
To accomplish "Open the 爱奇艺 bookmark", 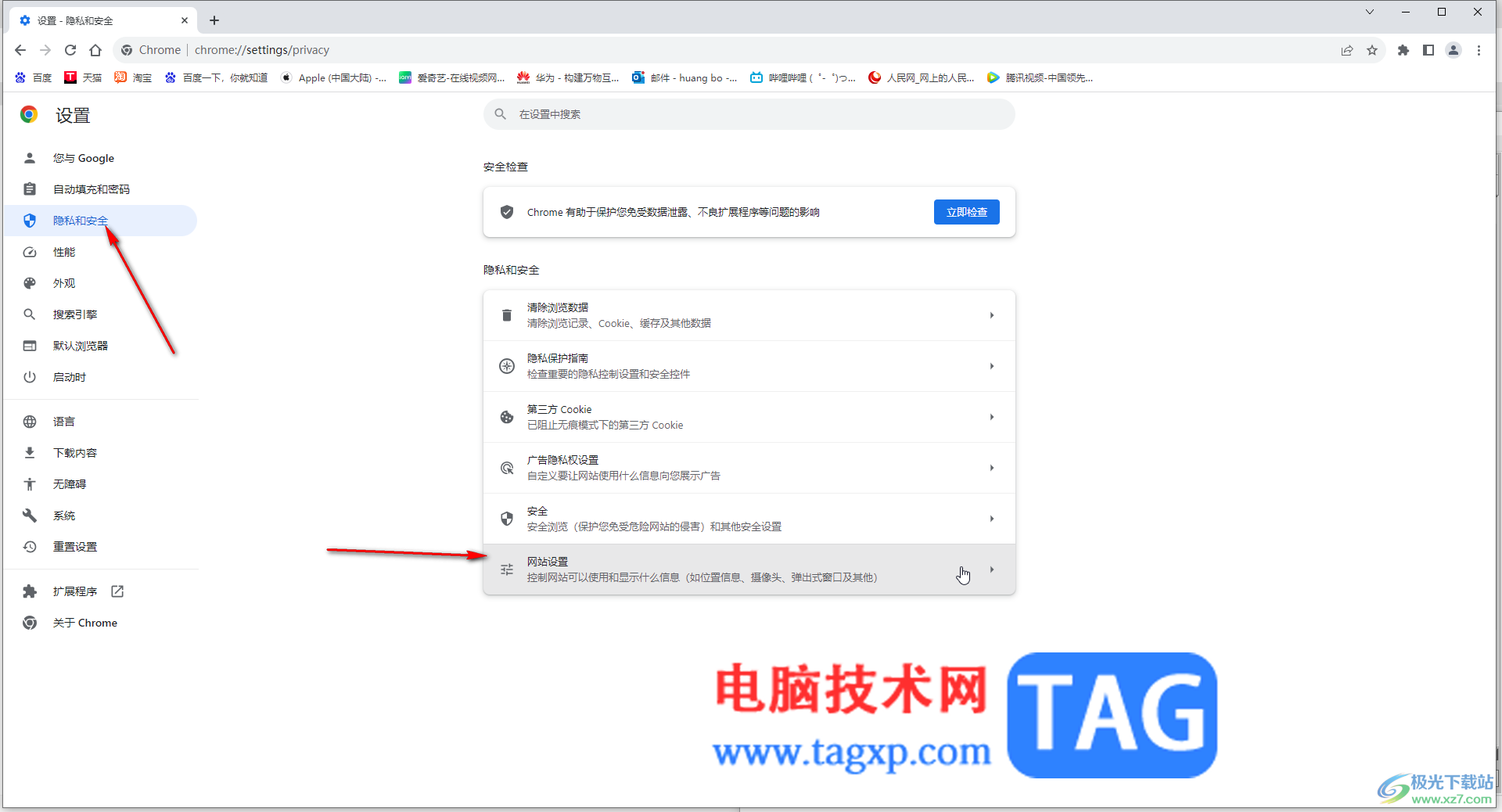I will click(x=452, y=77).
